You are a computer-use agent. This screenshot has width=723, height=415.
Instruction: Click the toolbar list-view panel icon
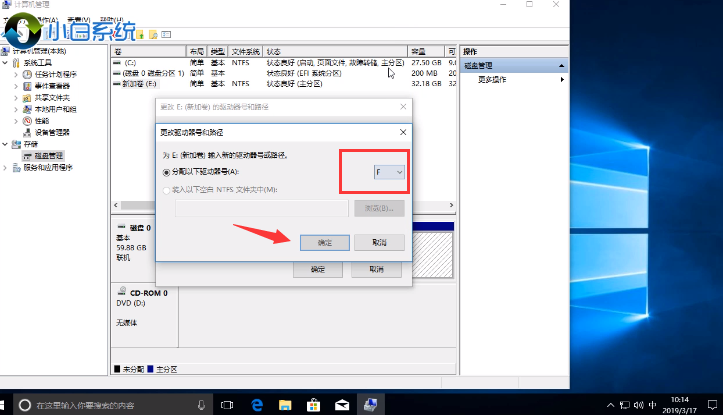166,35
